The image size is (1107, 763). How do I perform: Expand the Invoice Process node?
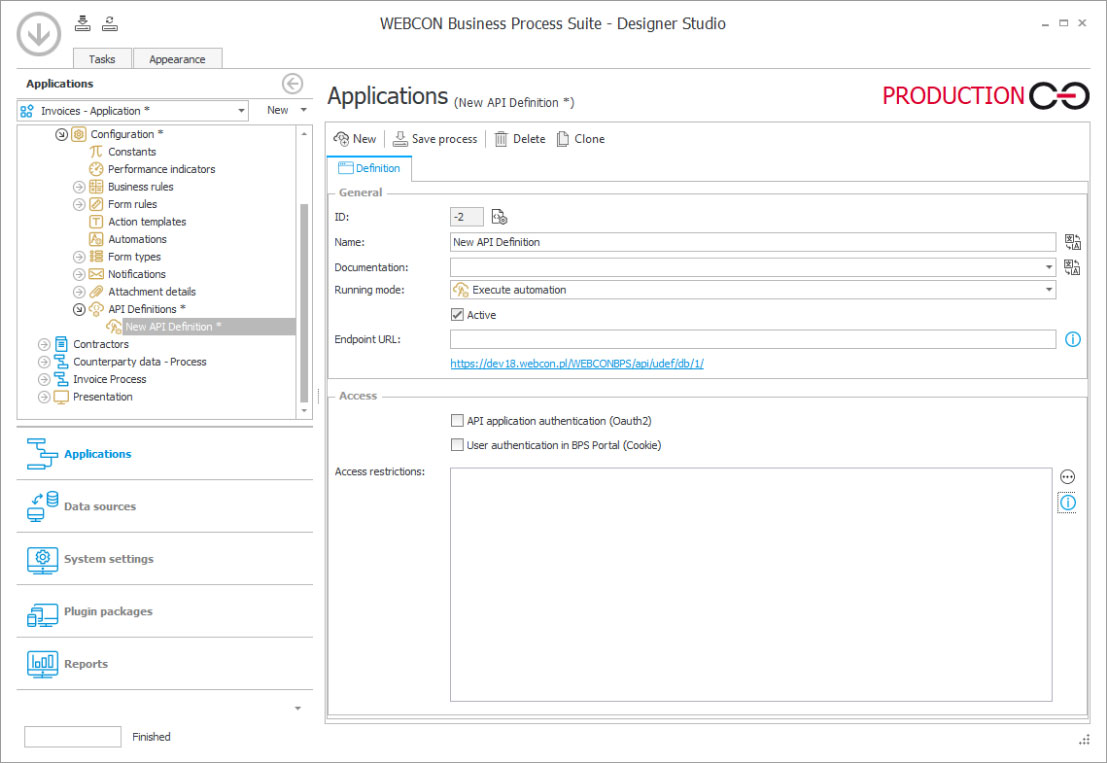coord(44,379)
